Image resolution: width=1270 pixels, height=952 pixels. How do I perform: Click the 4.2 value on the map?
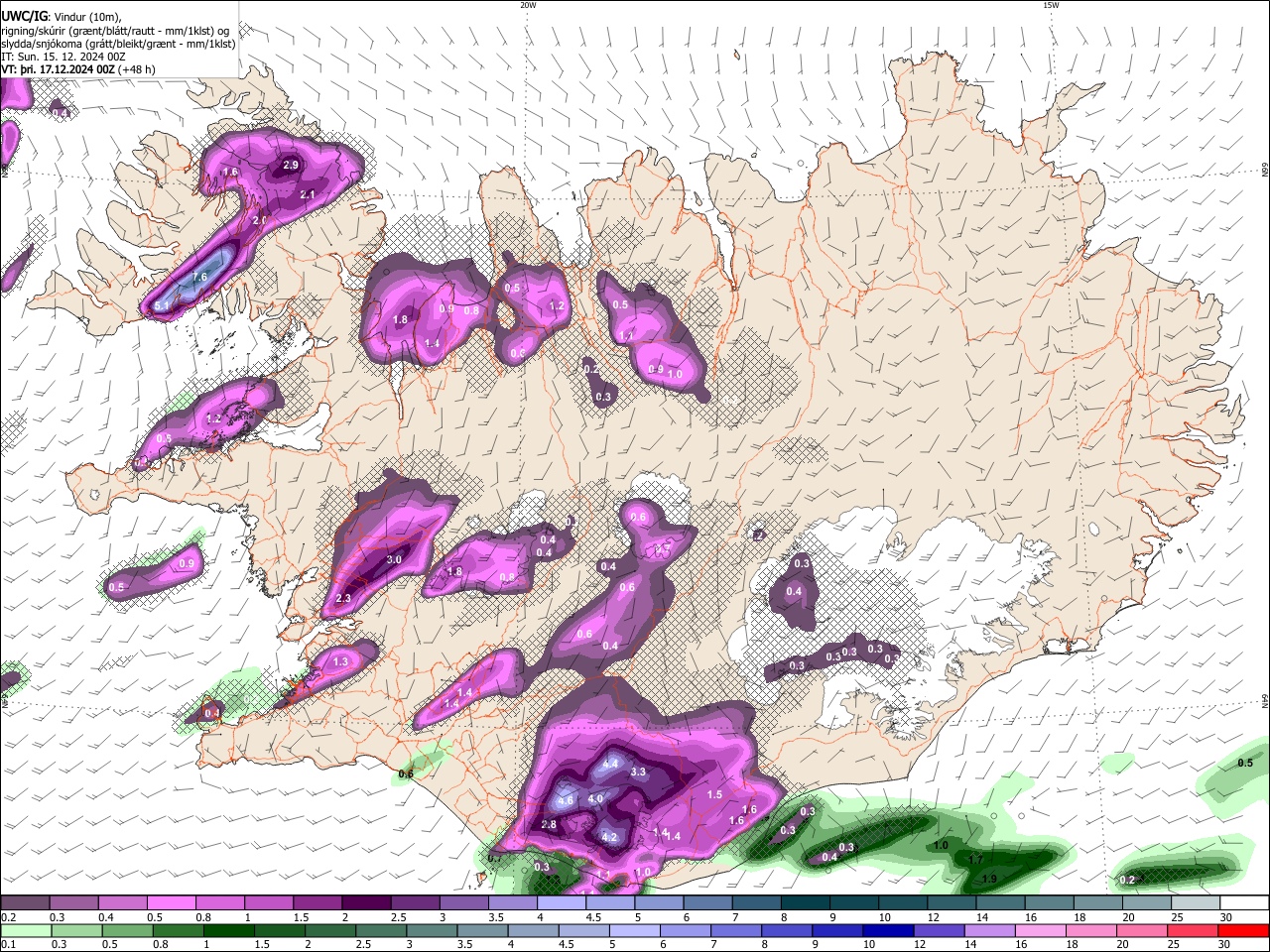tap(610, 837)
